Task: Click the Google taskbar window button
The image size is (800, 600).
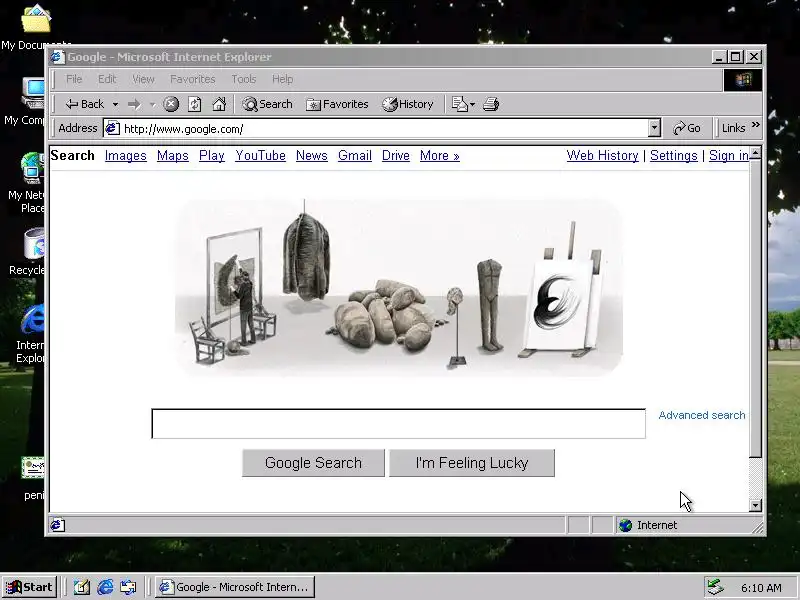Action: pyautogui.click(x=235, y=587)
